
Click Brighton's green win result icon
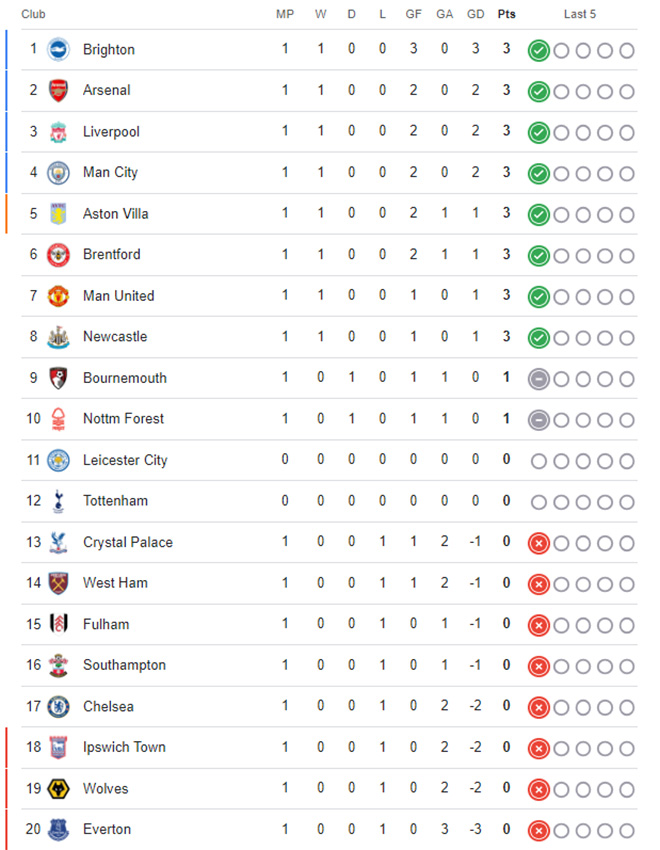point(539,51)
